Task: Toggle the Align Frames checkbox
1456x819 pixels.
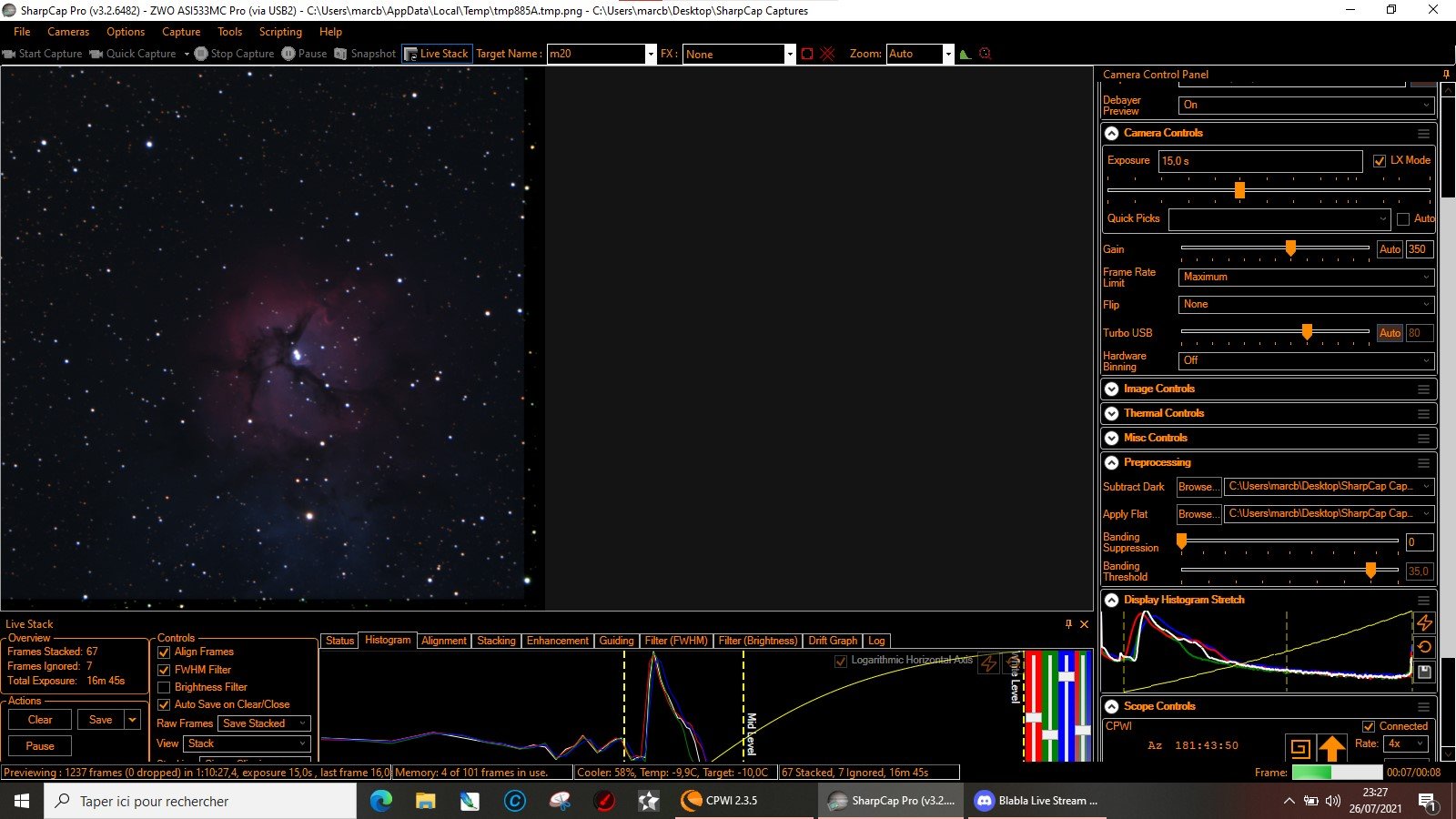Action: click(164, 652)
